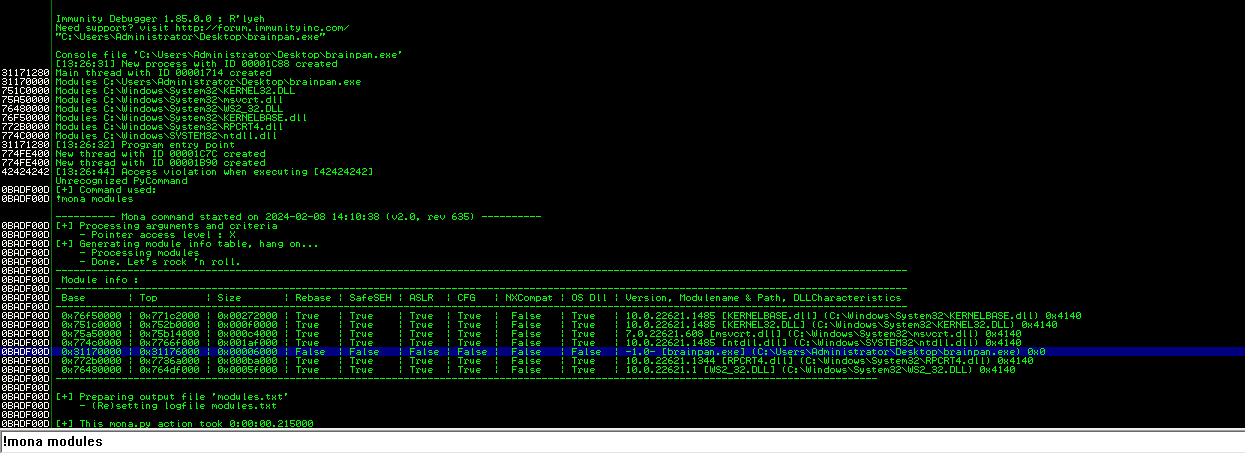
Task: Click the 'Modules C:\Windows\SYSTEM32\ntdll.dll' load line
Action: (165, 136)
